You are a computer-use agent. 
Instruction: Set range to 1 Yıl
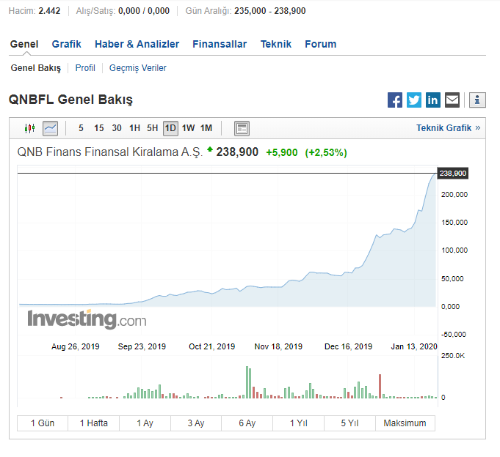(298, 423)
